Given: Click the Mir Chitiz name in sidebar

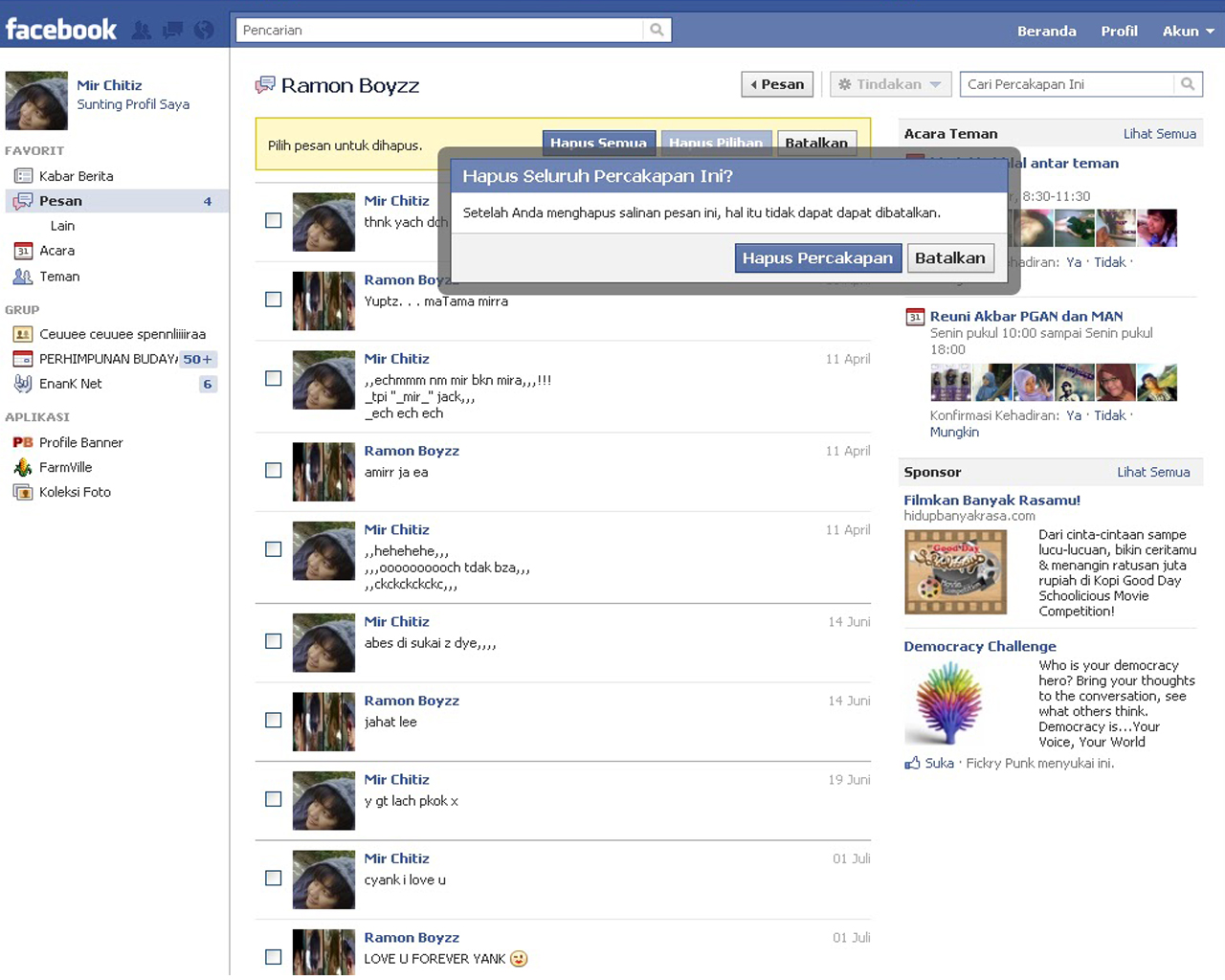Looking at the screenshot, I should pyautogui.click(x=109, y=85).
